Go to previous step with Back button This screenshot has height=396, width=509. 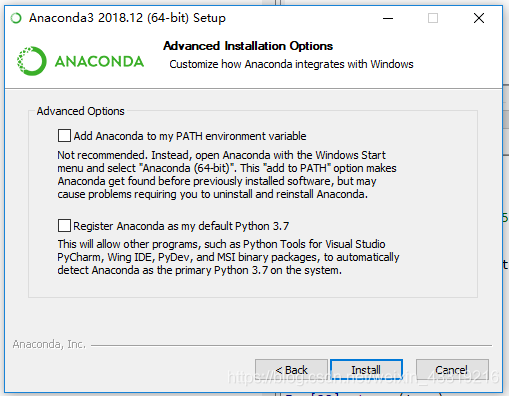pyautogui.click(x=291, y=370)
